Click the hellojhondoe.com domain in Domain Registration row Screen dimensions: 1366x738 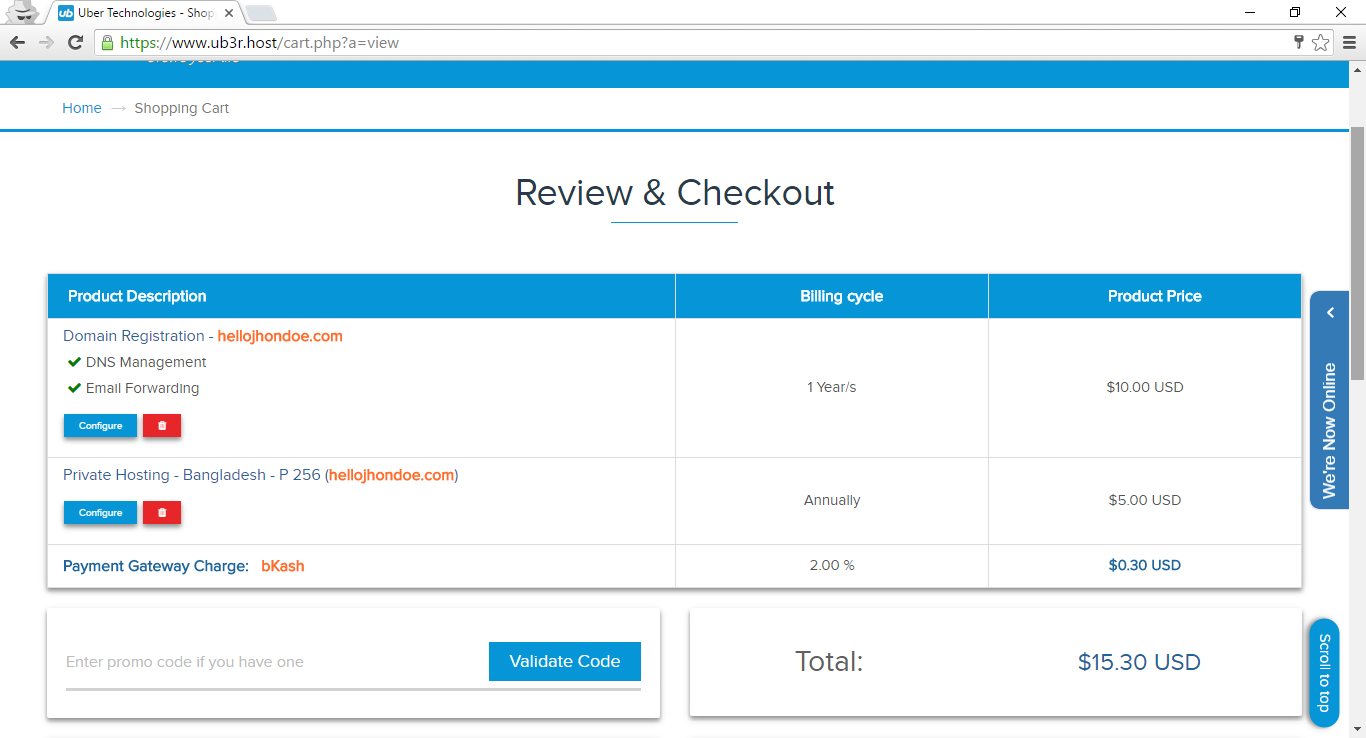280,336
